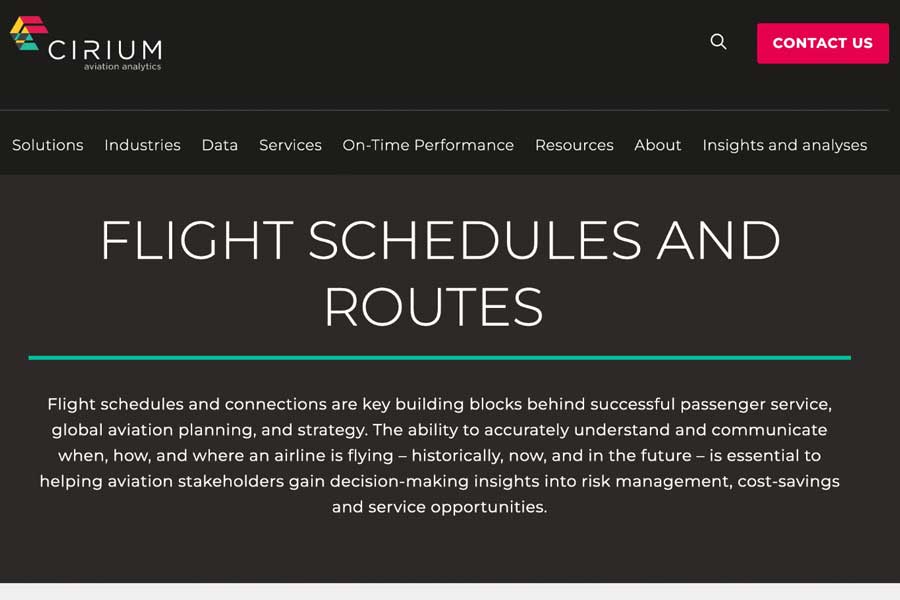Click the Cirium aviation analytics wordmark
Screen dimensions: 900x600
click(x=105, y=54)
